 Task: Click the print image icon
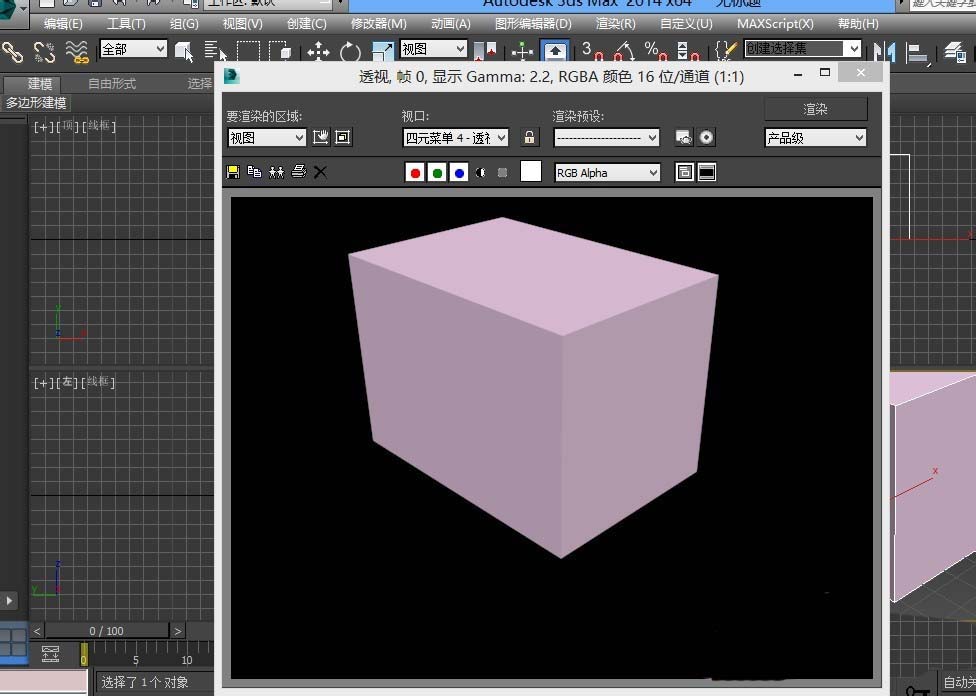(298, 172)
